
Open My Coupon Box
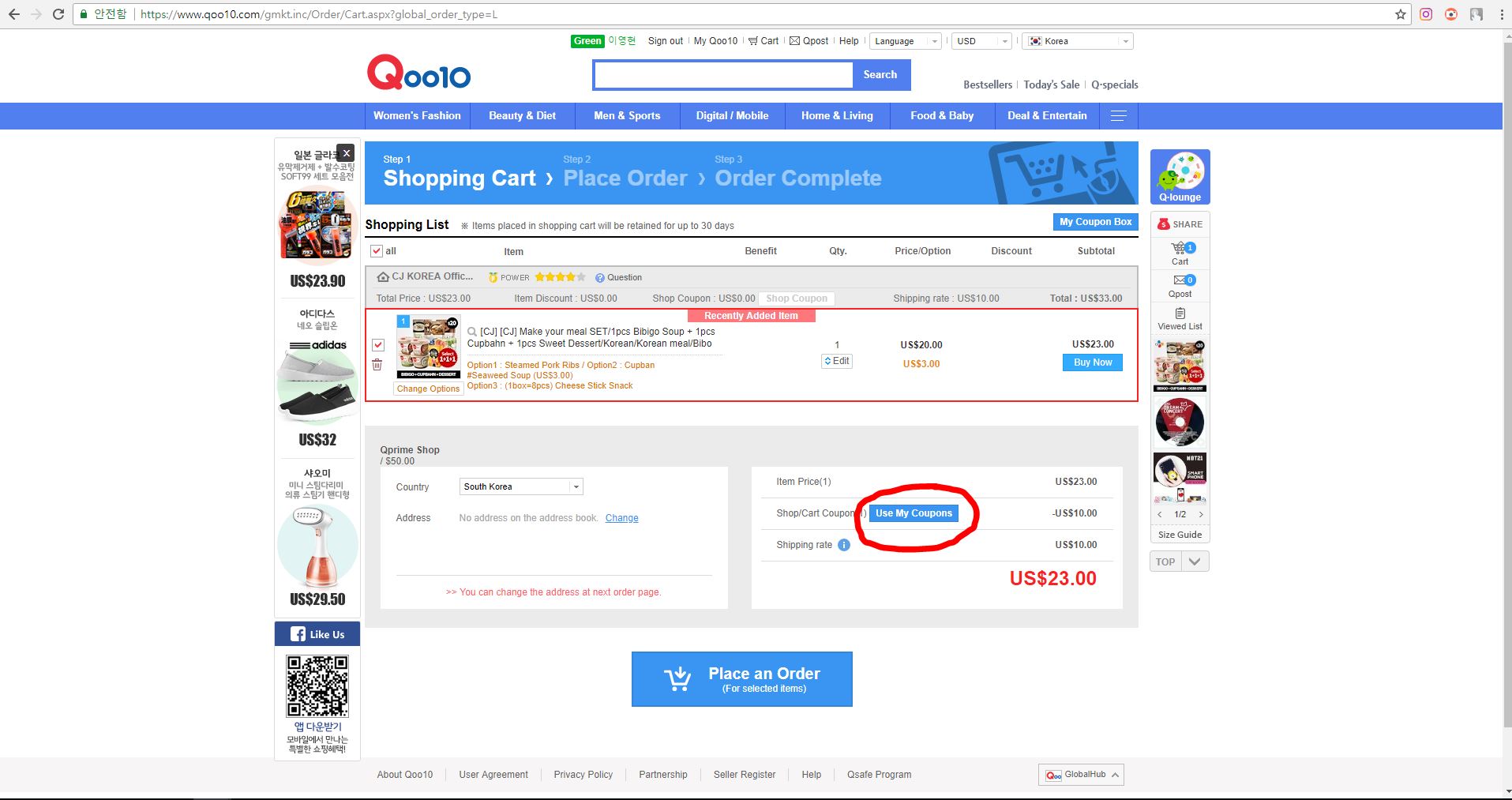[1095, 222]
